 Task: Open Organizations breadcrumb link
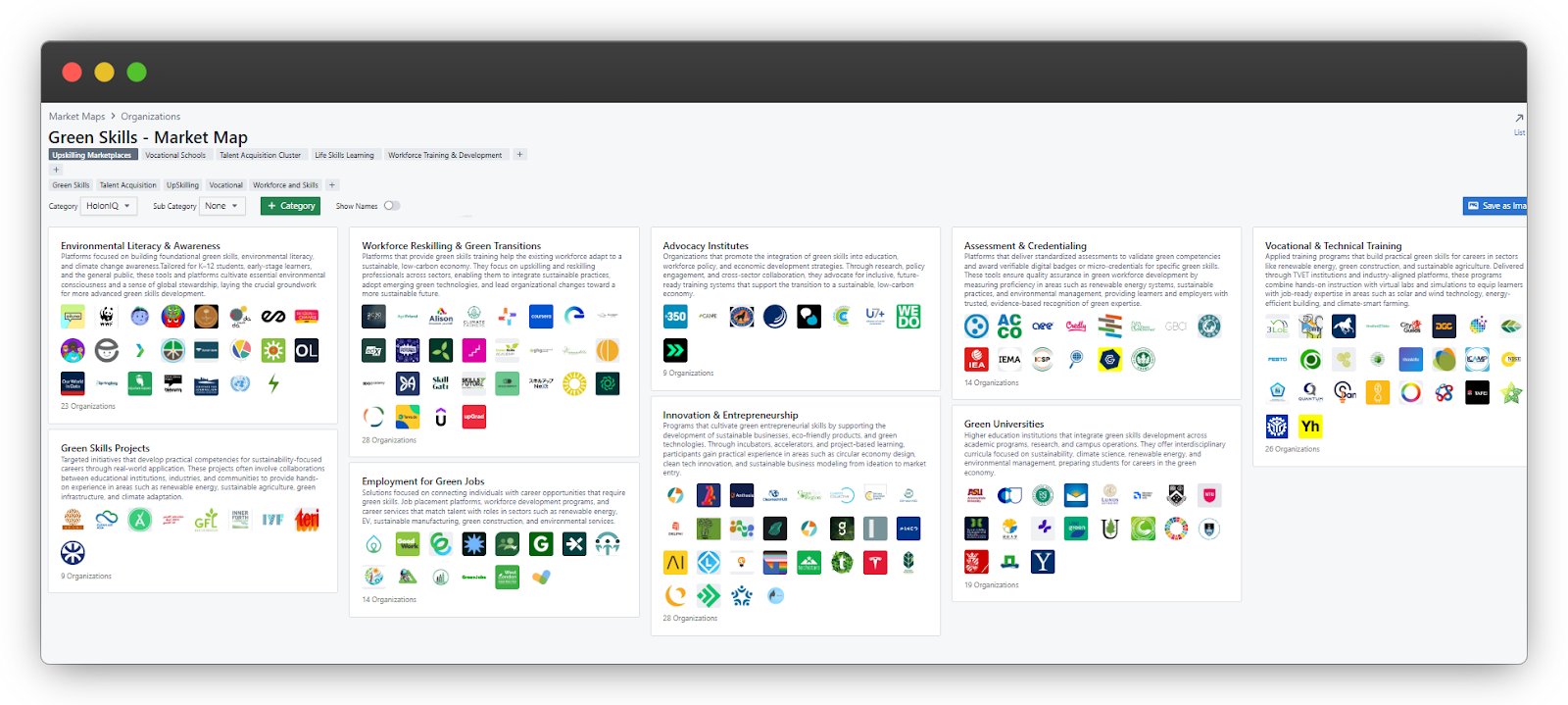tap(151, 117)
